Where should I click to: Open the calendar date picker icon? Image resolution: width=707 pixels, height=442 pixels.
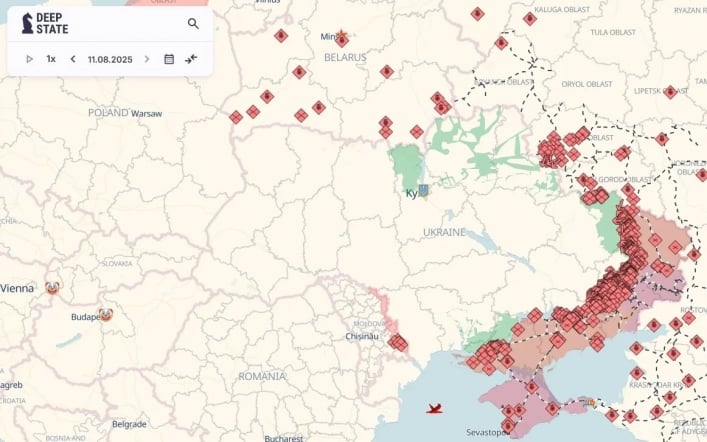[169, 59]
